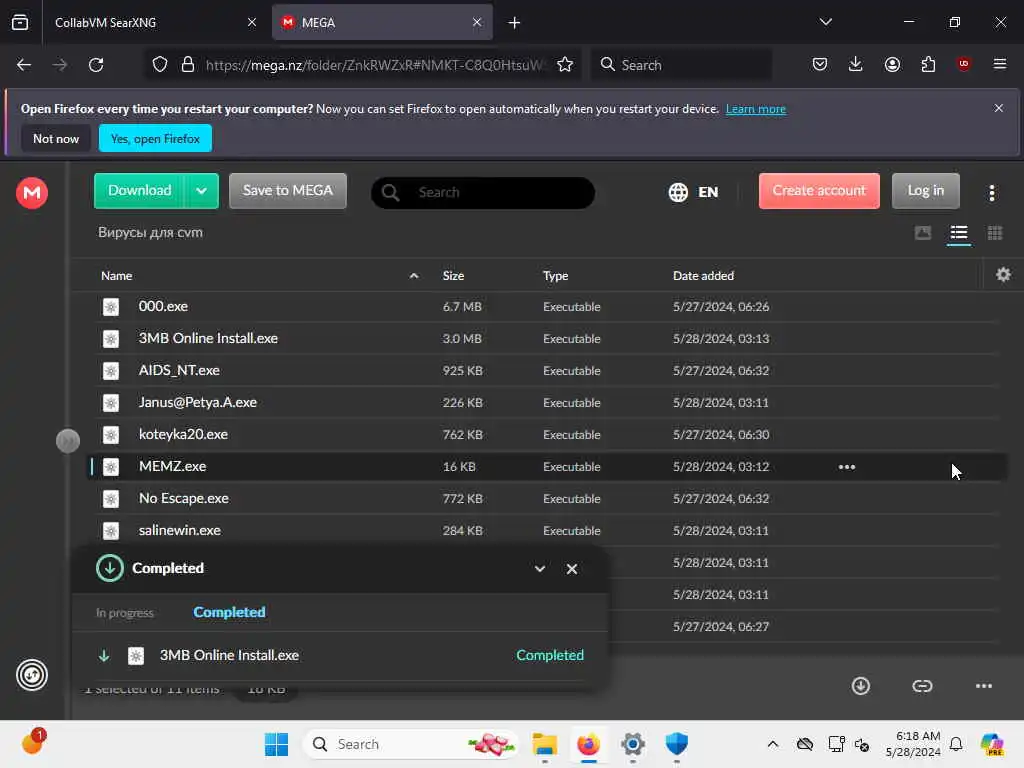The width and height of the screenshot is (1024, 768).
Task: Click the Firefox toolbar Search box
Action: 681,65
